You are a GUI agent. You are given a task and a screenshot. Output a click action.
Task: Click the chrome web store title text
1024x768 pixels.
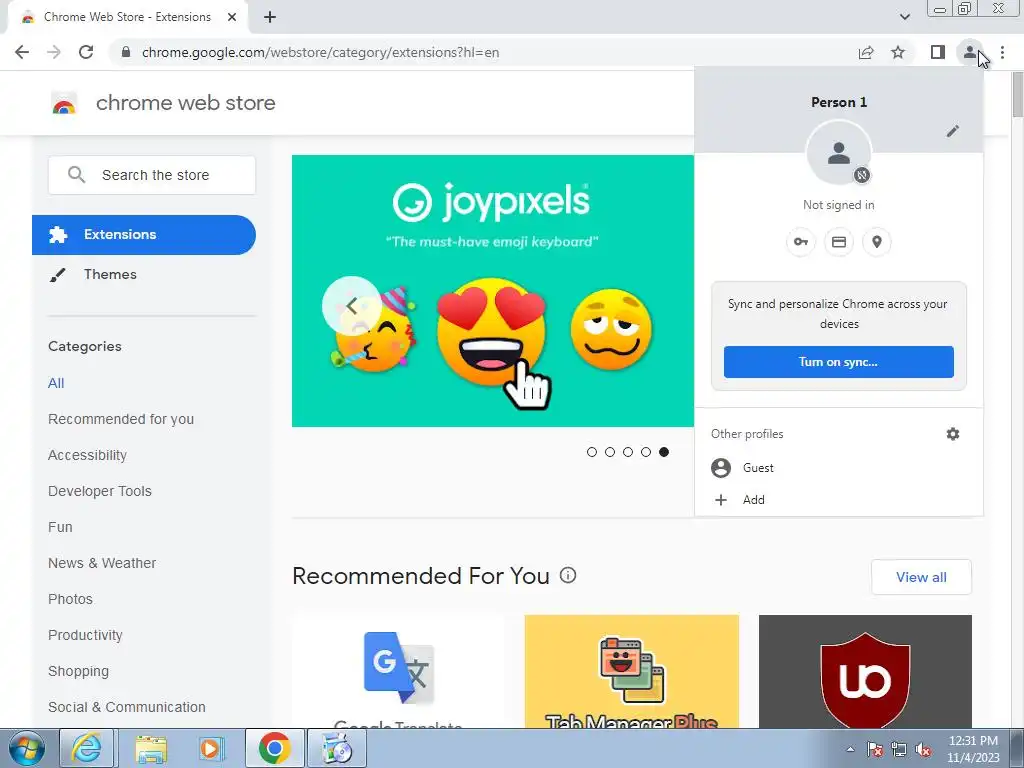(185, 103)
